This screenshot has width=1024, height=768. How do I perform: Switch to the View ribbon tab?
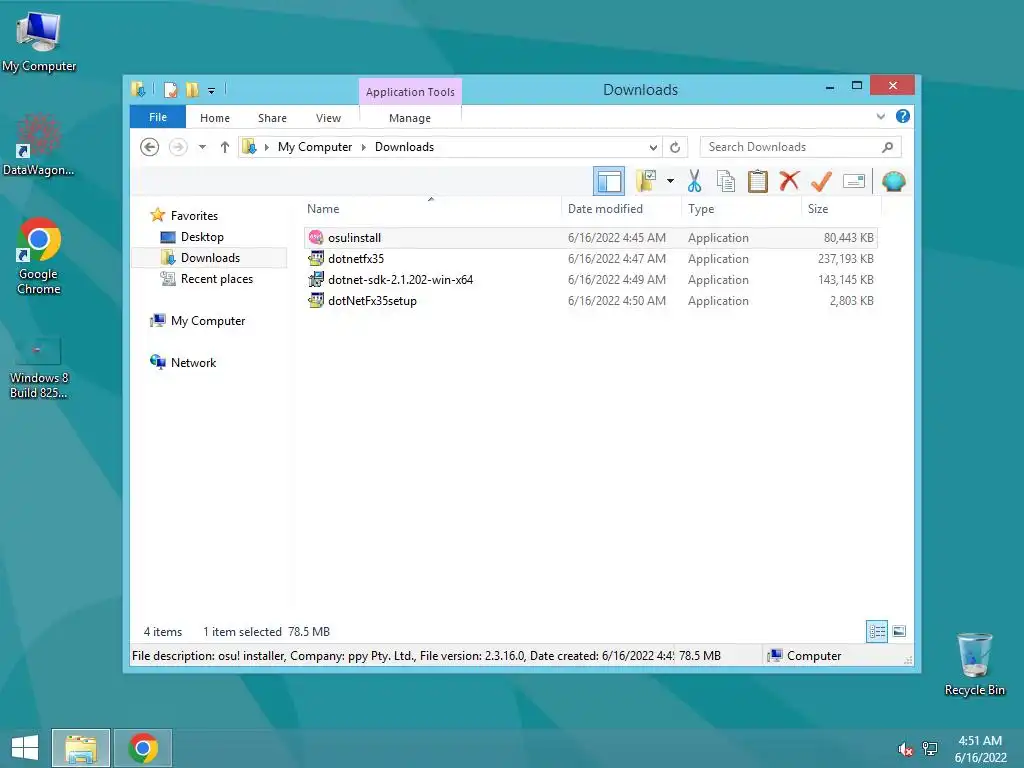pyautogui.click(x=328, y=118)
